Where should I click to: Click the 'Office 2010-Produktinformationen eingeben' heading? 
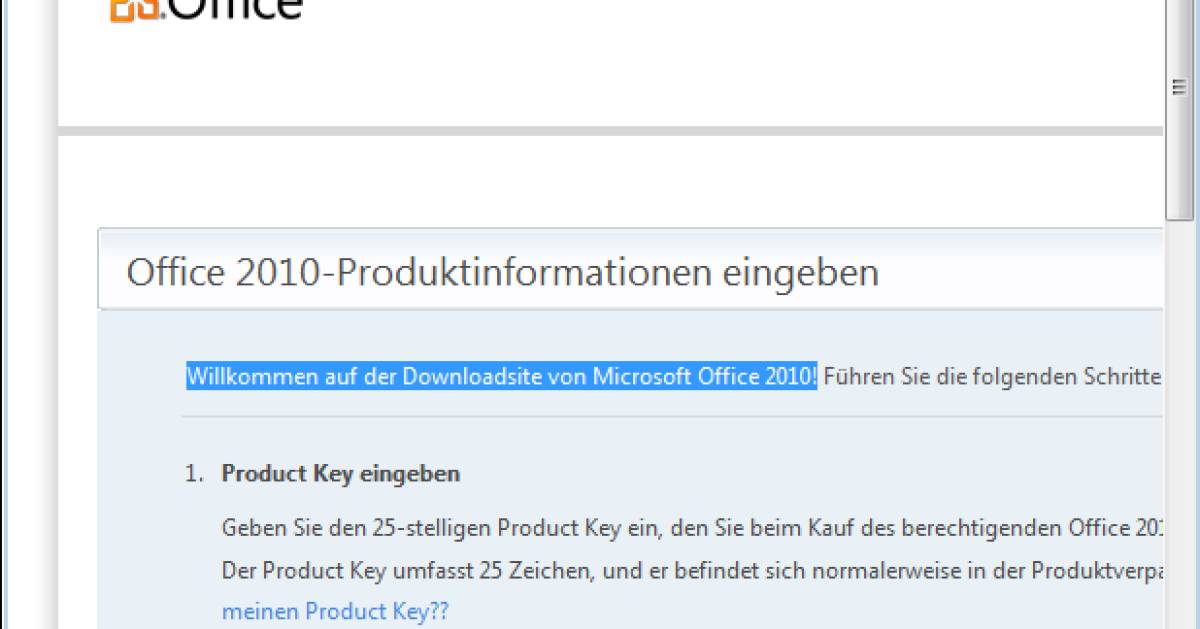503,272
